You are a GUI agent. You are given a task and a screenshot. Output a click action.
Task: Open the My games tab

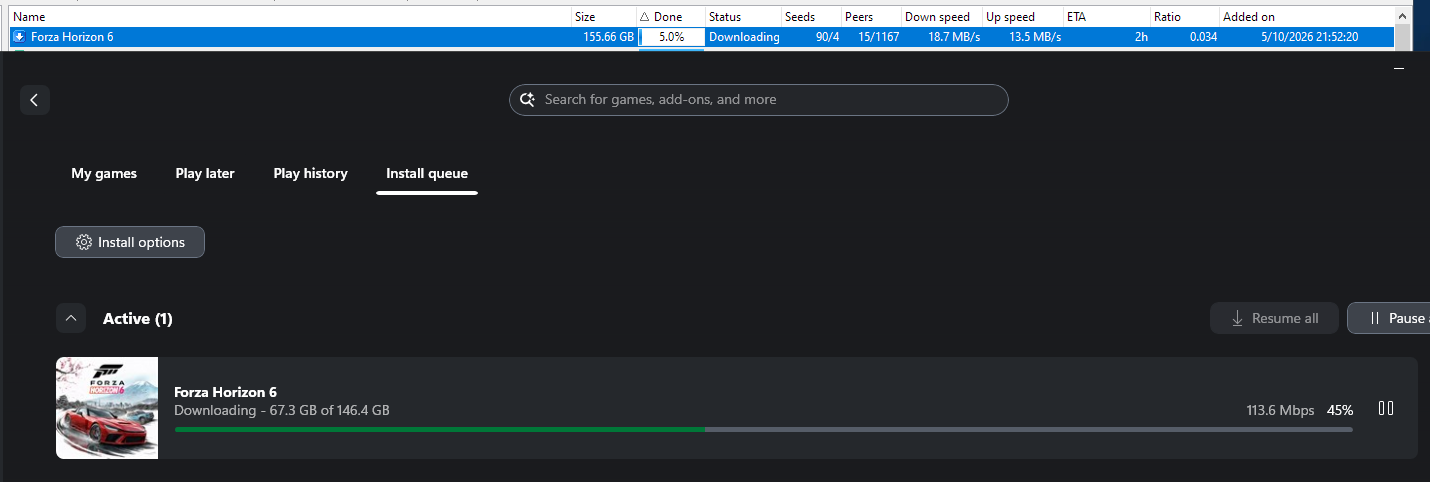(104, 173)
